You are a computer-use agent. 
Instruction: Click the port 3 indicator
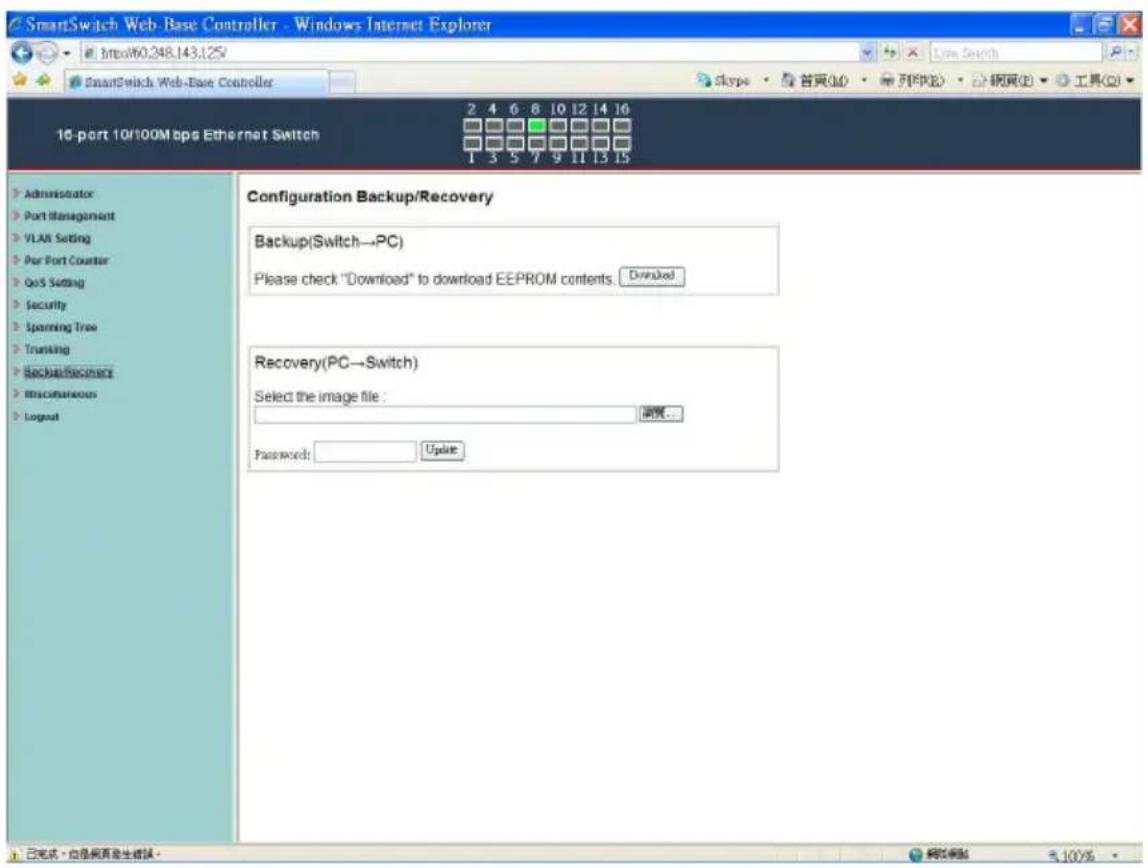pyautogui.click(x=493, y=143)
